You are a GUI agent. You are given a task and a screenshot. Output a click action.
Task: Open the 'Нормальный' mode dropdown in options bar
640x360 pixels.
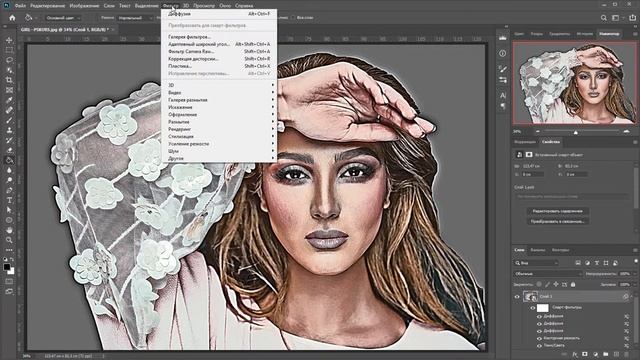(x=135, y=18)
